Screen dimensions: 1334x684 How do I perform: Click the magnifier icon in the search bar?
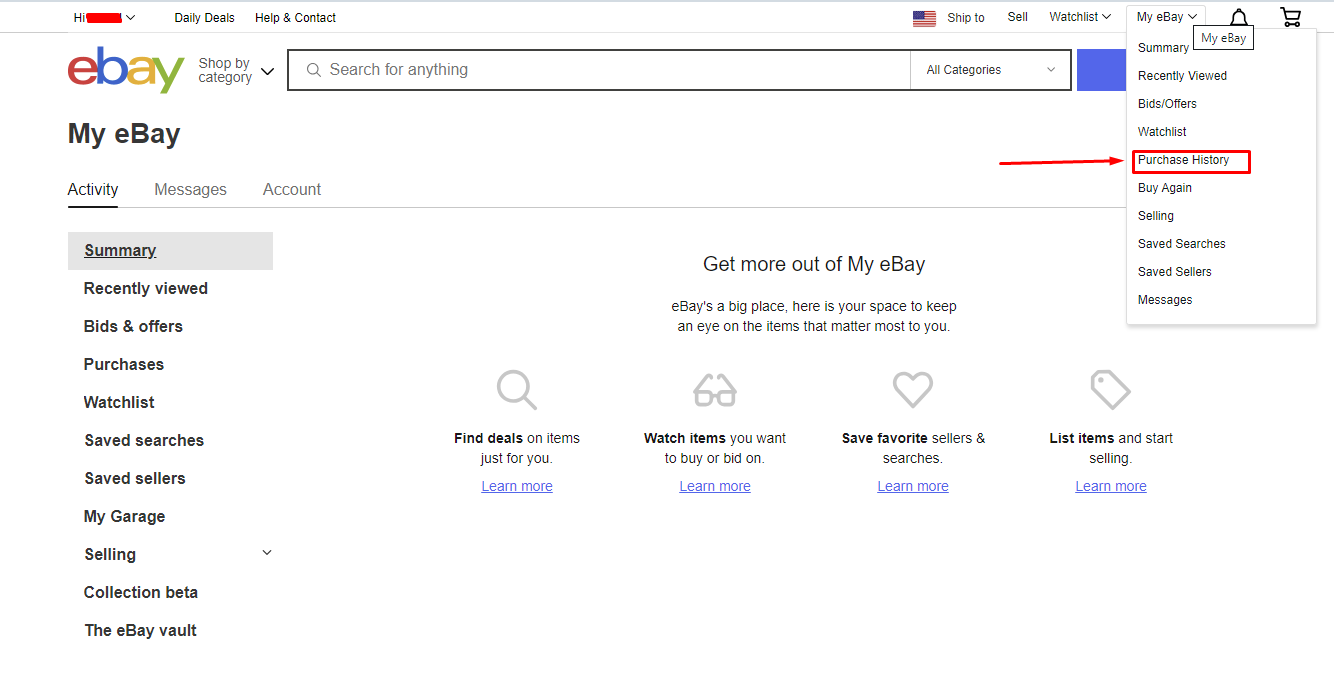coord(314,69)
